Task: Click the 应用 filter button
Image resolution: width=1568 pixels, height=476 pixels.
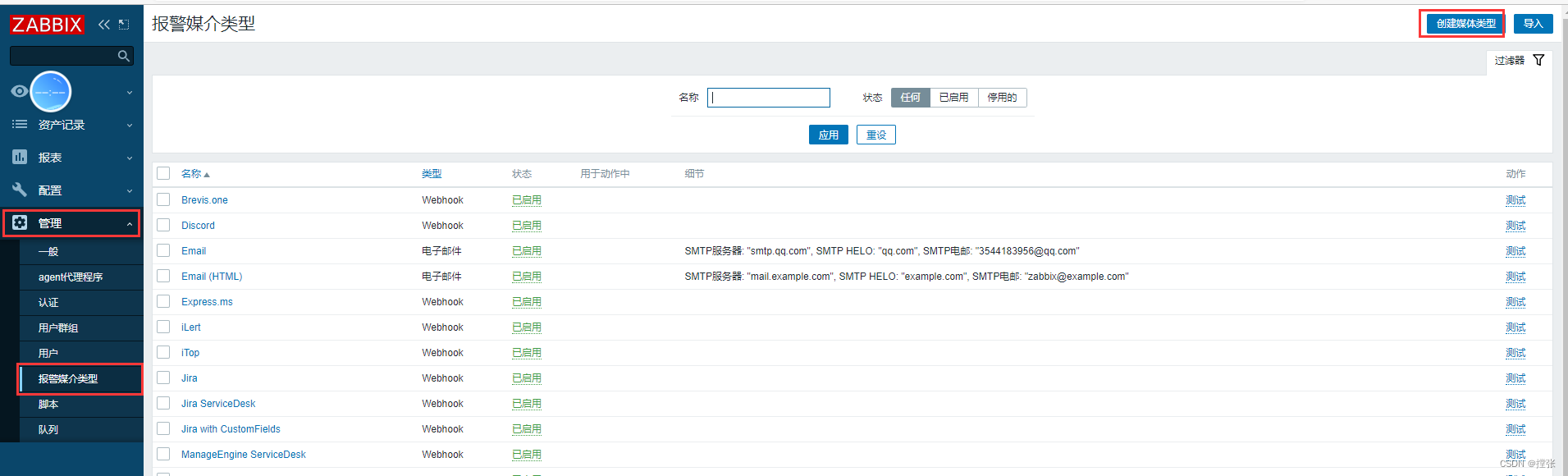Action: pos(829,135)
